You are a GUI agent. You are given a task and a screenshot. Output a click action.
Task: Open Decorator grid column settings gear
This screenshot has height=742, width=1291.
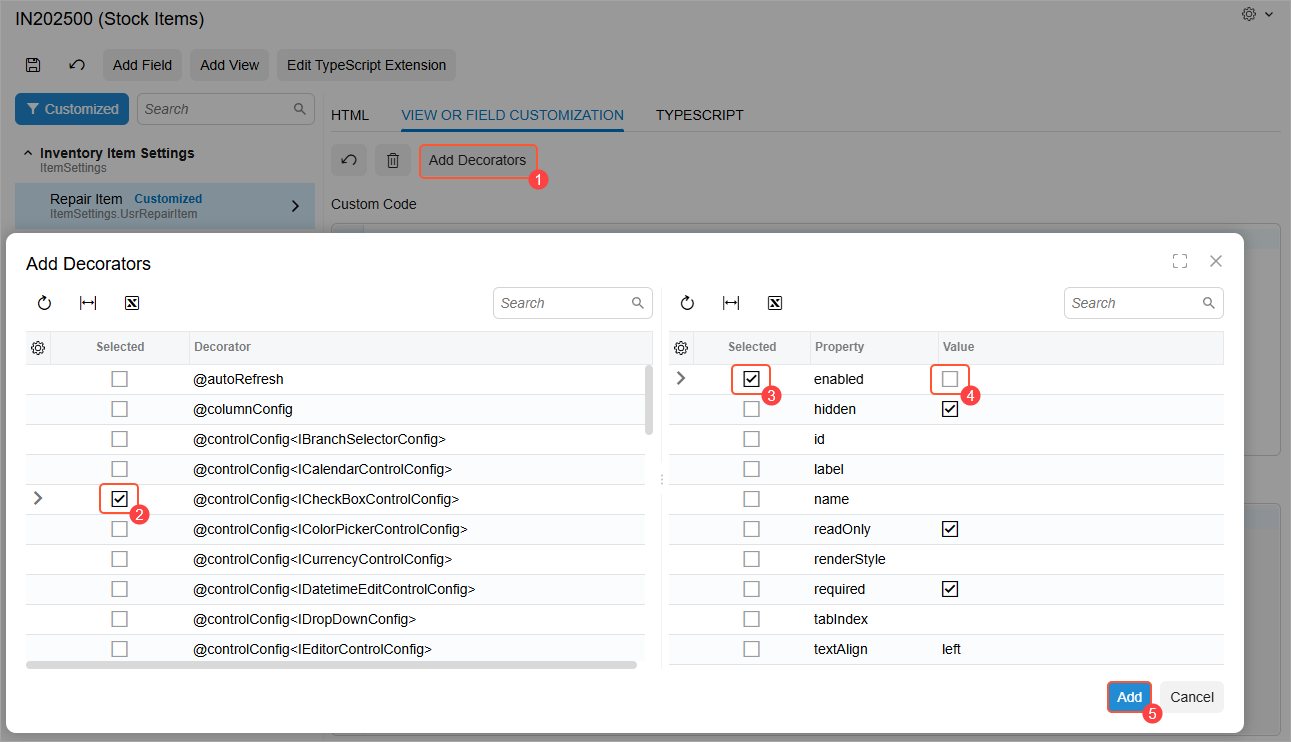pyautogui.click(x=38, y=348)
